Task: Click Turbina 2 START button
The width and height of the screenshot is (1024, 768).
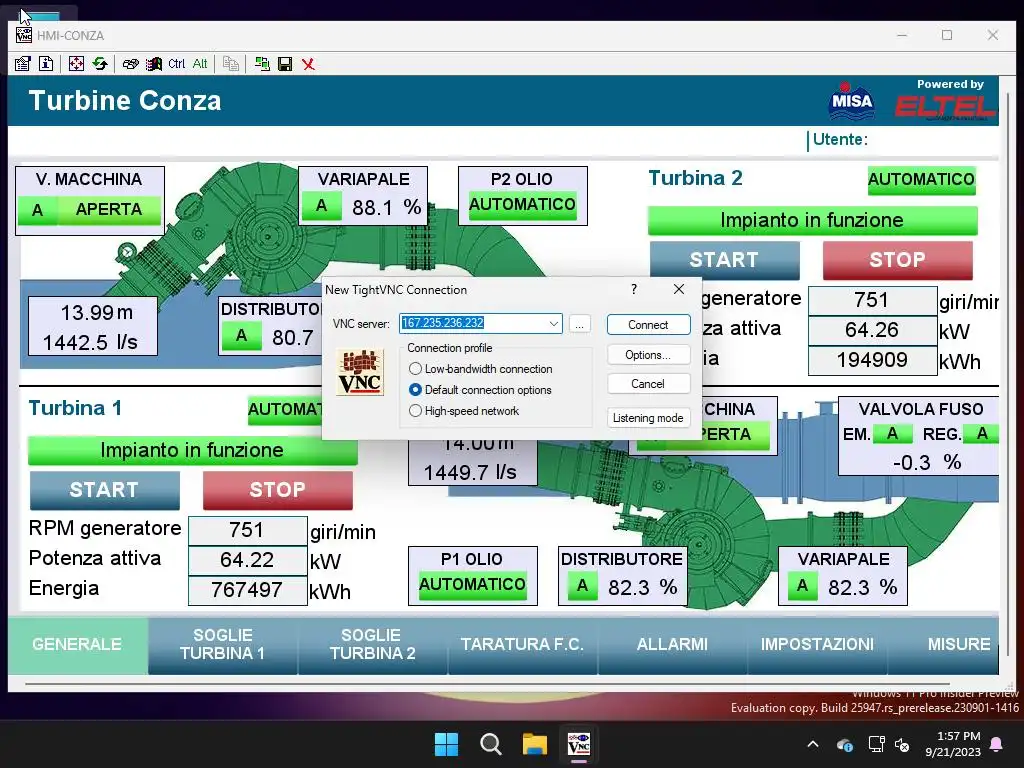Action: point(724,260)
